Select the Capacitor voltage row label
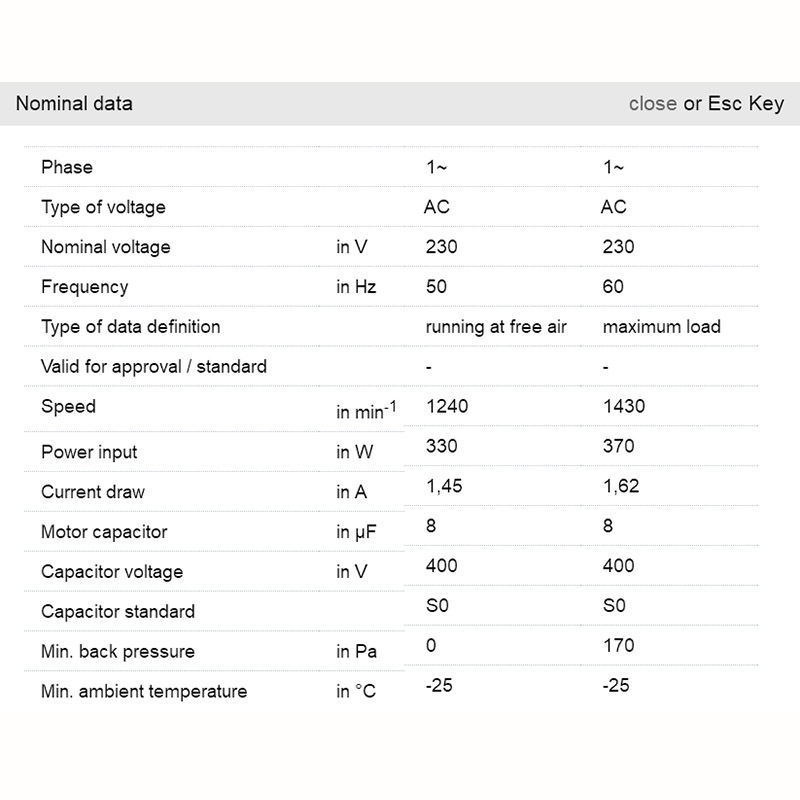 click(112, 572)
